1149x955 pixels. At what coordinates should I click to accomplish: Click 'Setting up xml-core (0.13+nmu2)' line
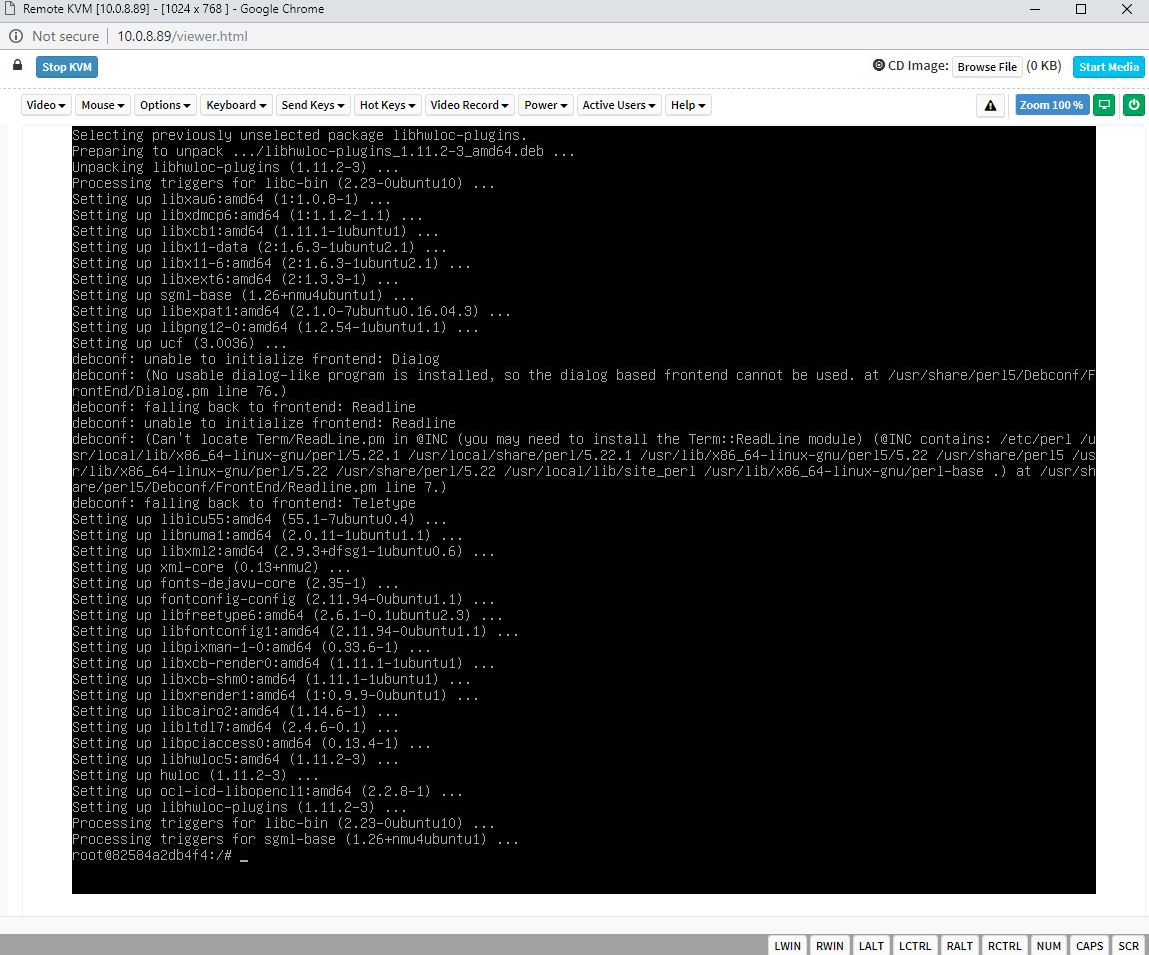click(x=211, y=567)
